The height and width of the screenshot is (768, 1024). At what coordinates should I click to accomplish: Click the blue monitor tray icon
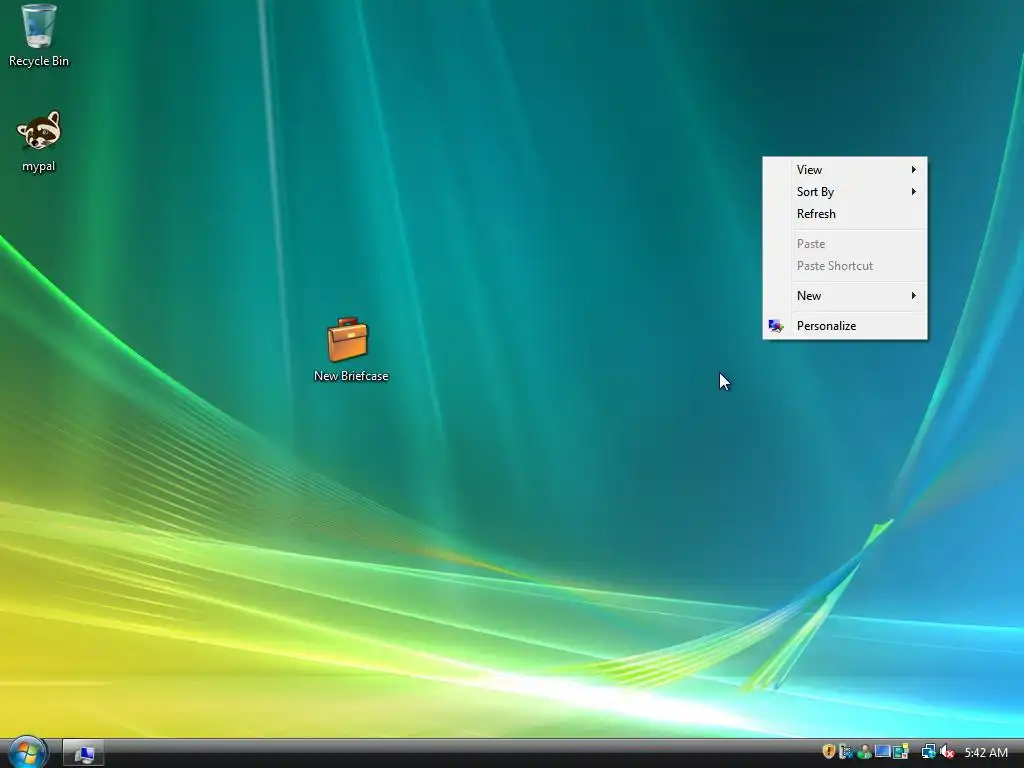point(882,751)
